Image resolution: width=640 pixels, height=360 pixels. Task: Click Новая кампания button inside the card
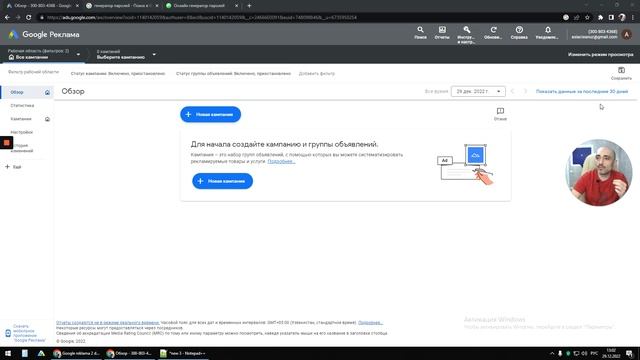222,181
